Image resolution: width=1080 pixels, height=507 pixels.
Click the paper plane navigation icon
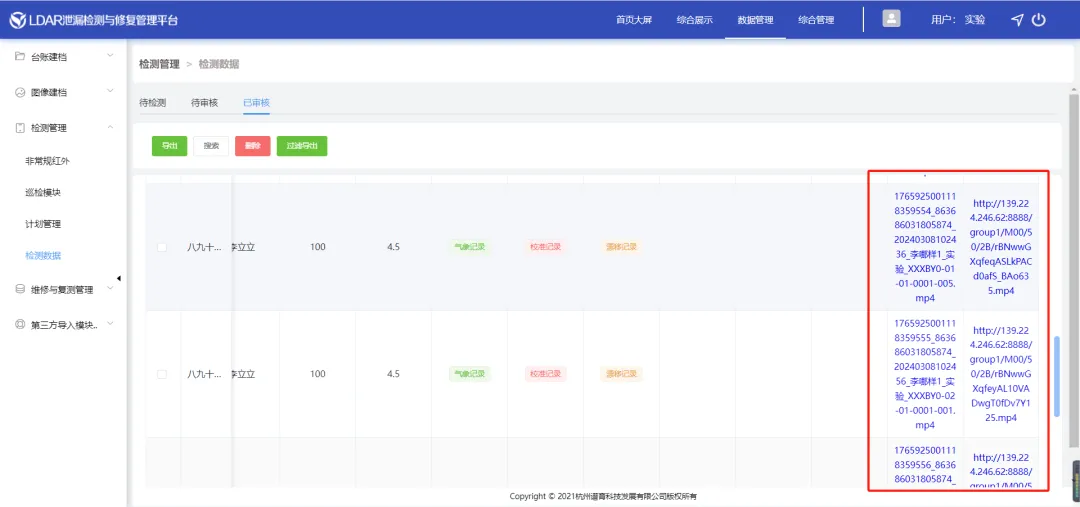coord(1017,20)
